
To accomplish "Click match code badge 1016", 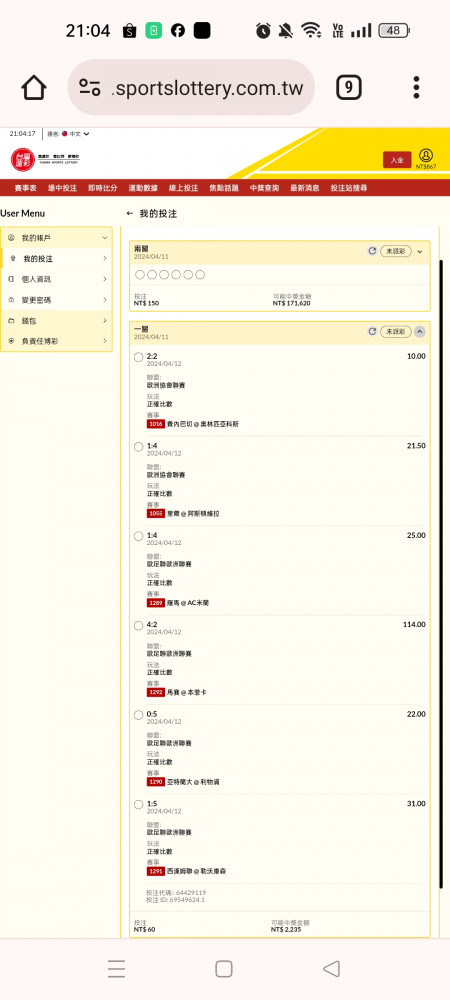I will (156, 423).
